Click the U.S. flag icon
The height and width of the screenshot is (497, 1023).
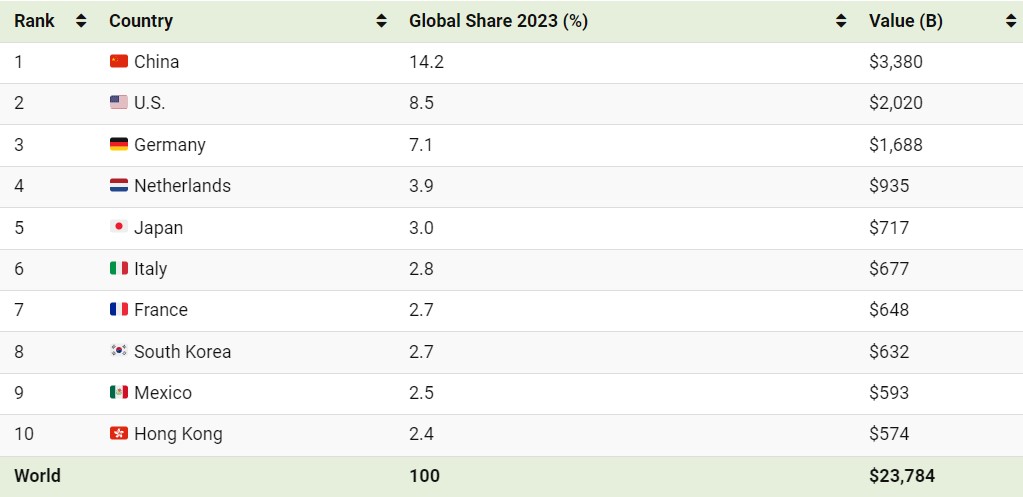click(x=119, y=102)
